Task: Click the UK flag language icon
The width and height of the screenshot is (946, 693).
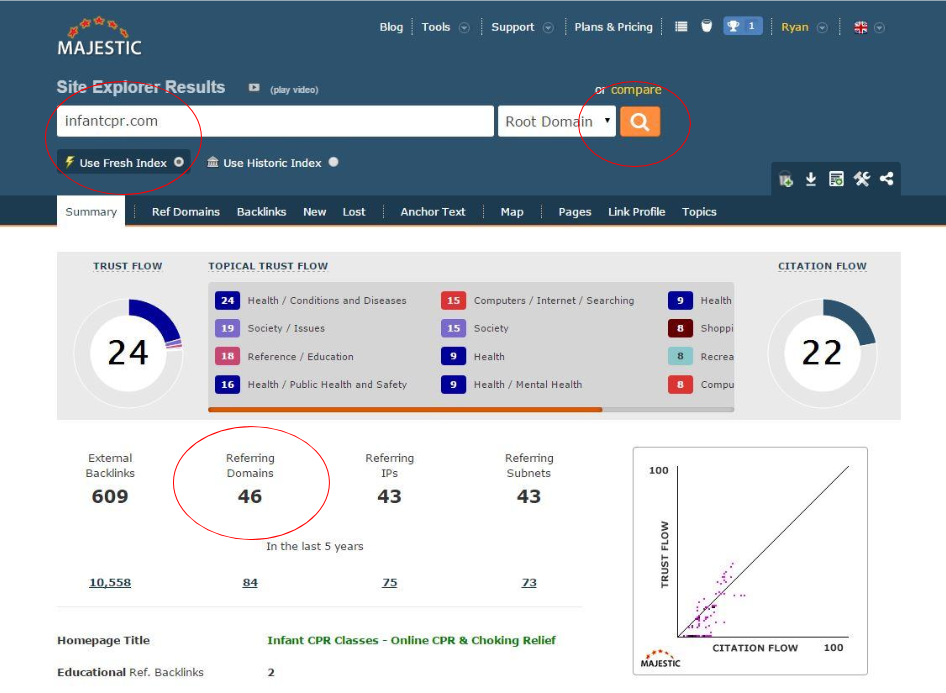Action: pos(861,27)
